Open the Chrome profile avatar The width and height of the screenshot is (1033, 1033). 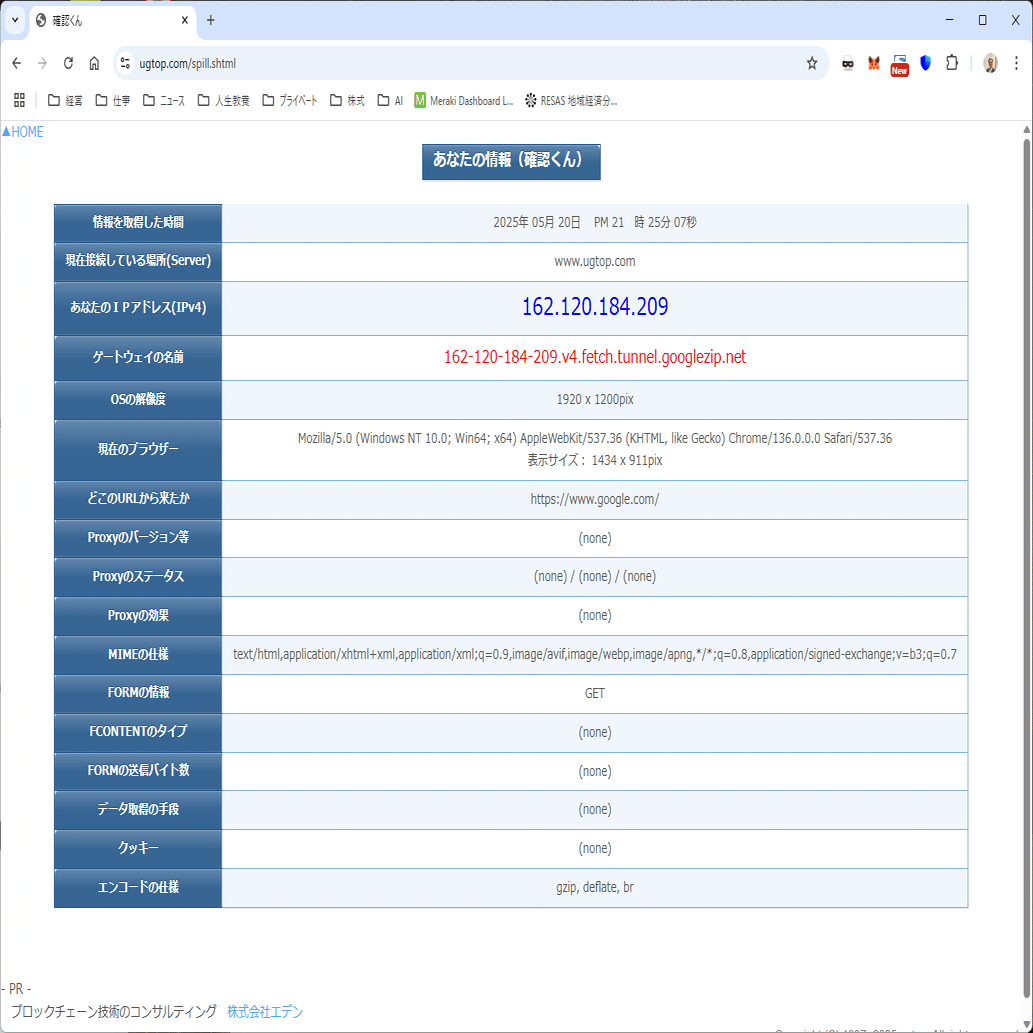990,63
